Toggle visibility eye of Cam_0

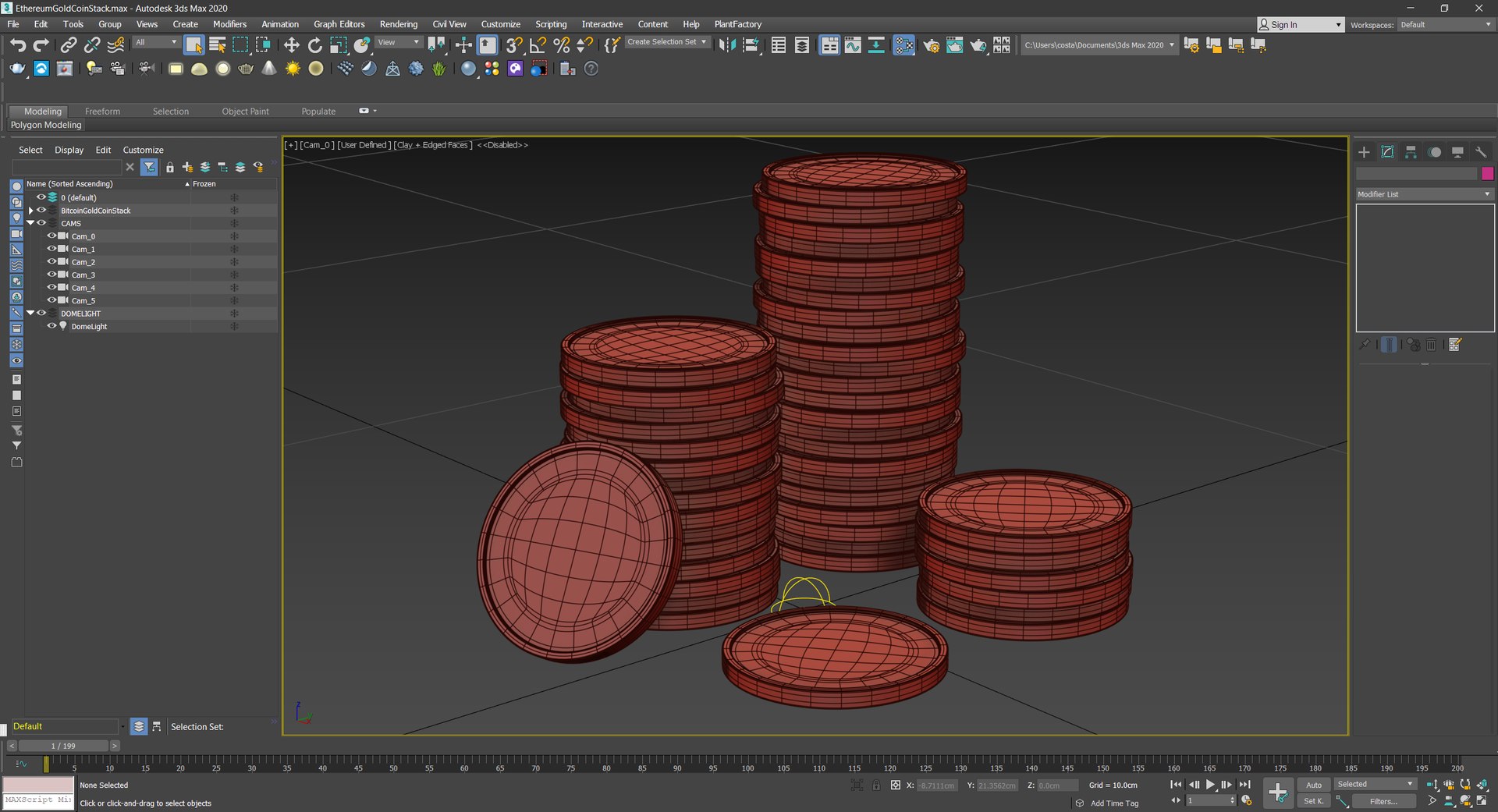51,236
